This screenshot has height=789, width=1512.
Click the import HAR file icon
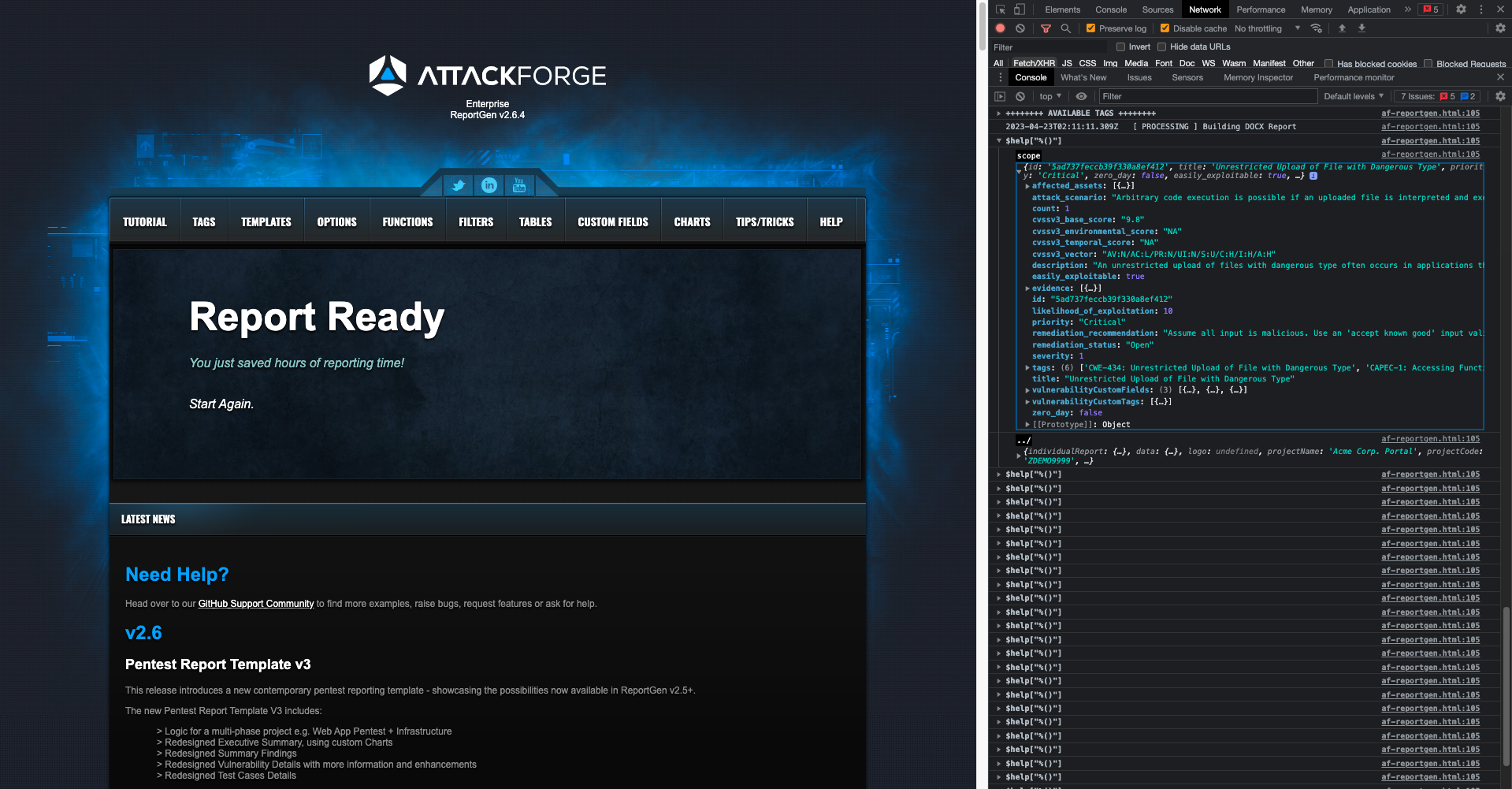[1342, 28]
